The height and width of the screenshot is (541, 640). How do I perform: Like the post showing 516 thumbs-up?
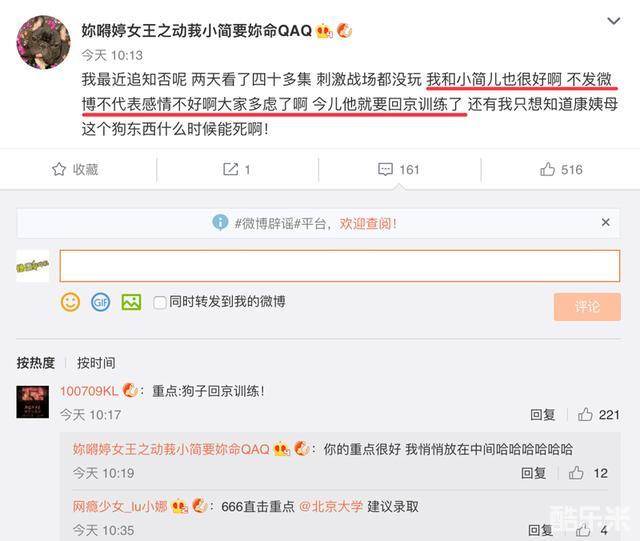[x=547, y=169]
